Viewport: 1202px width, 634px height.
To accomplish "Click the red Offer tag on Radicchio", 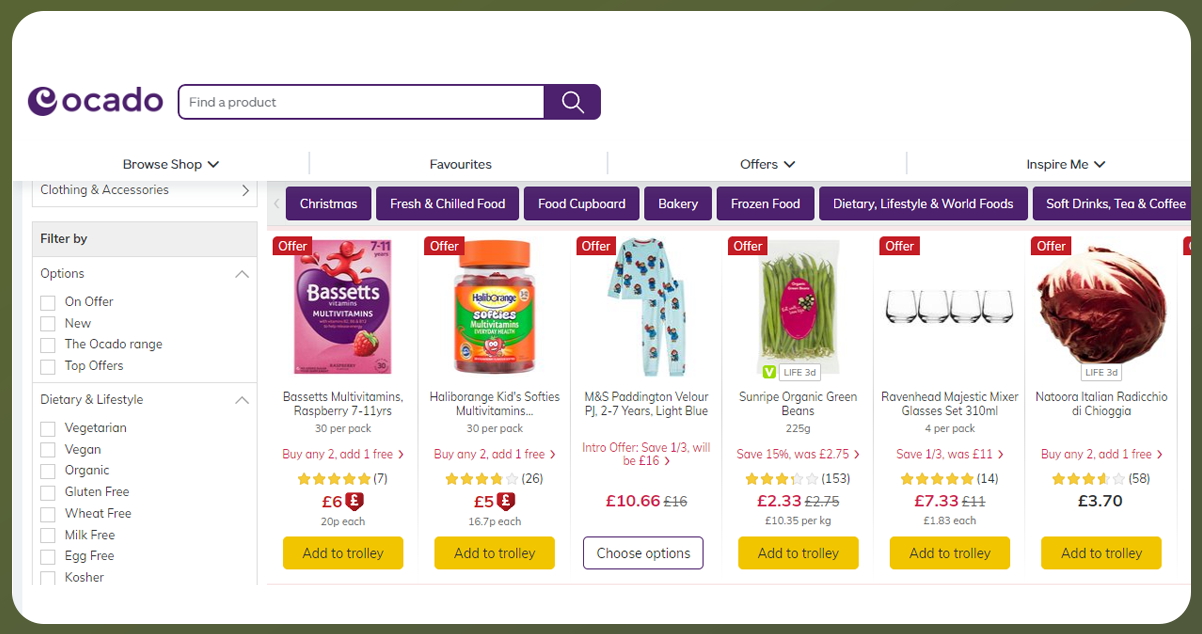I will pos(1051,246).
